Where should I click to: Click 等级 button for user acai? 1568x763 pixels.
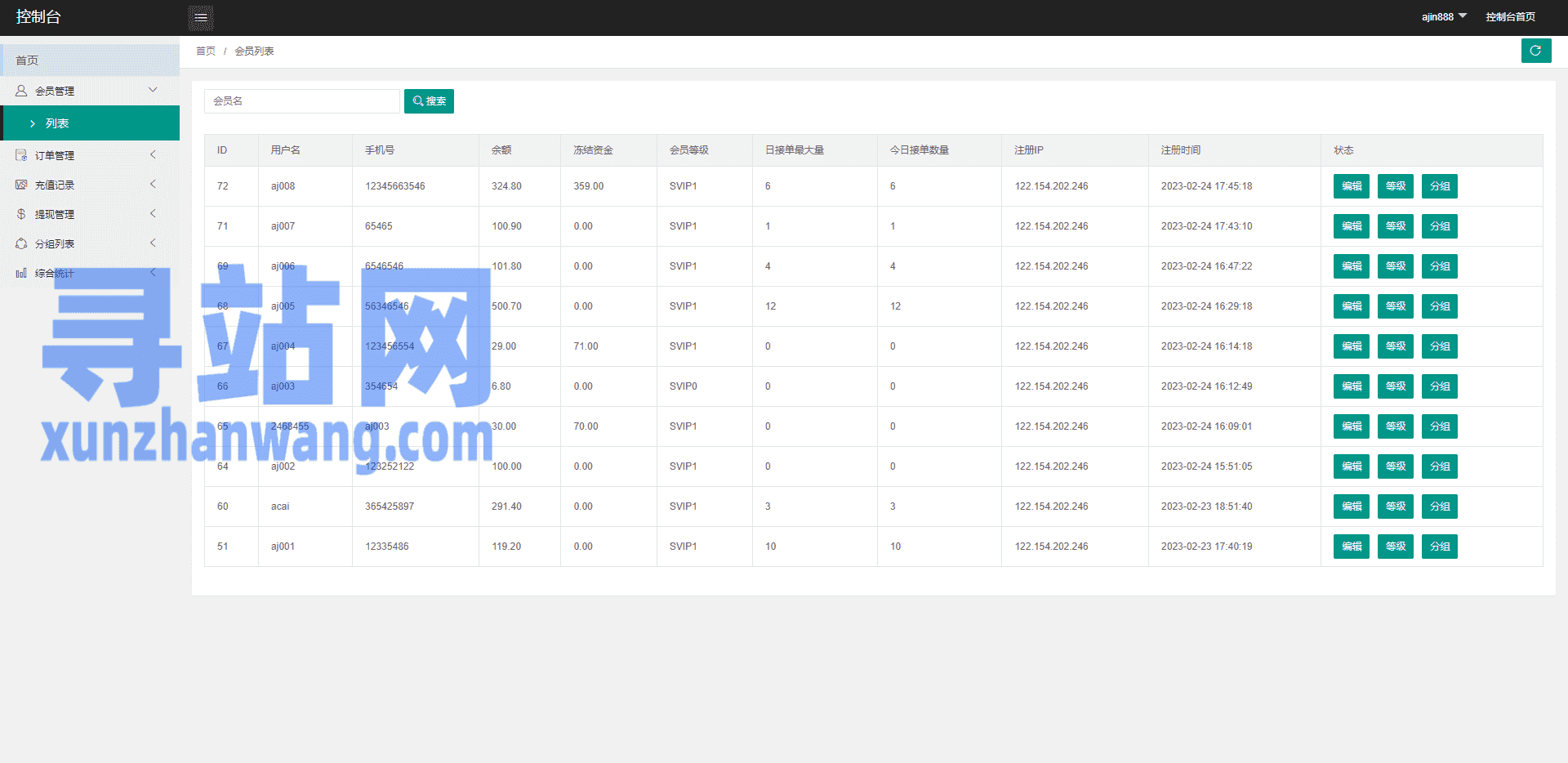[x=1395, y=506]
